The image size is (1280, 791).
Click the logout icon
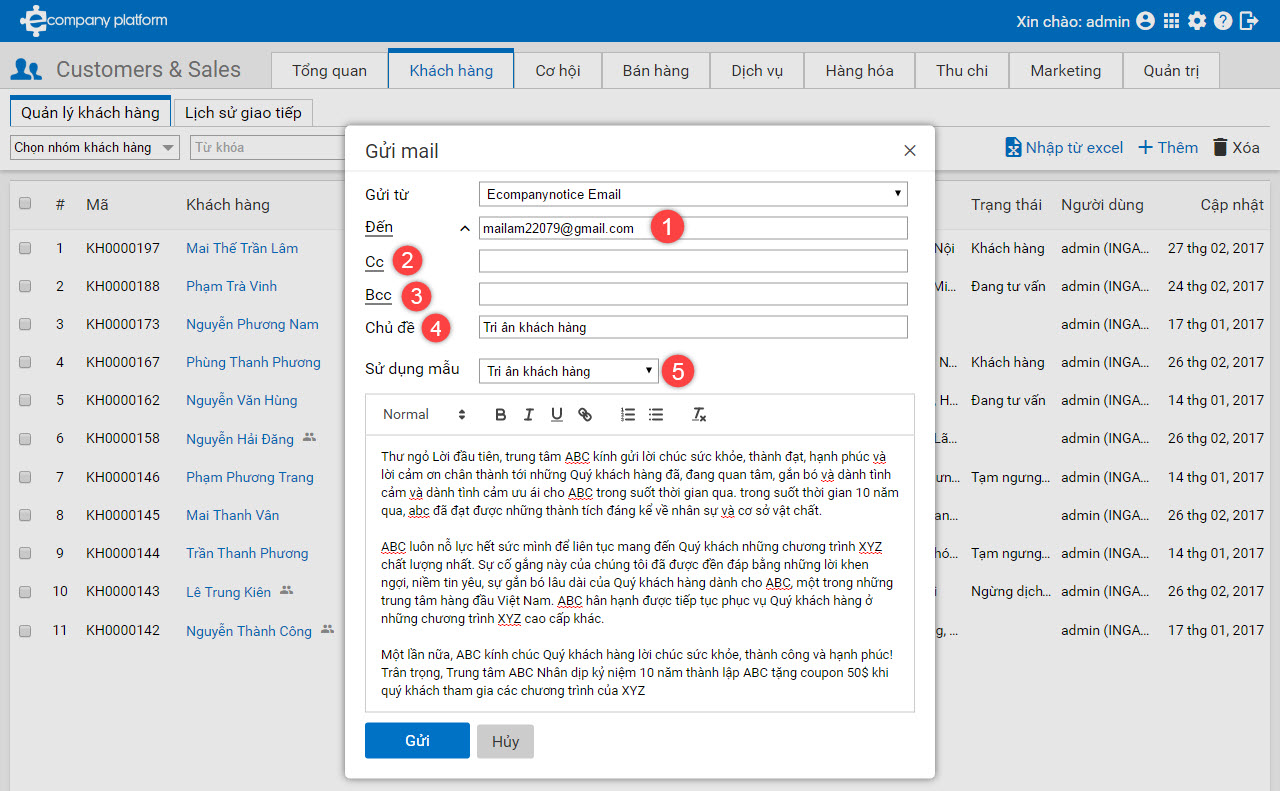click(1248, 21)
